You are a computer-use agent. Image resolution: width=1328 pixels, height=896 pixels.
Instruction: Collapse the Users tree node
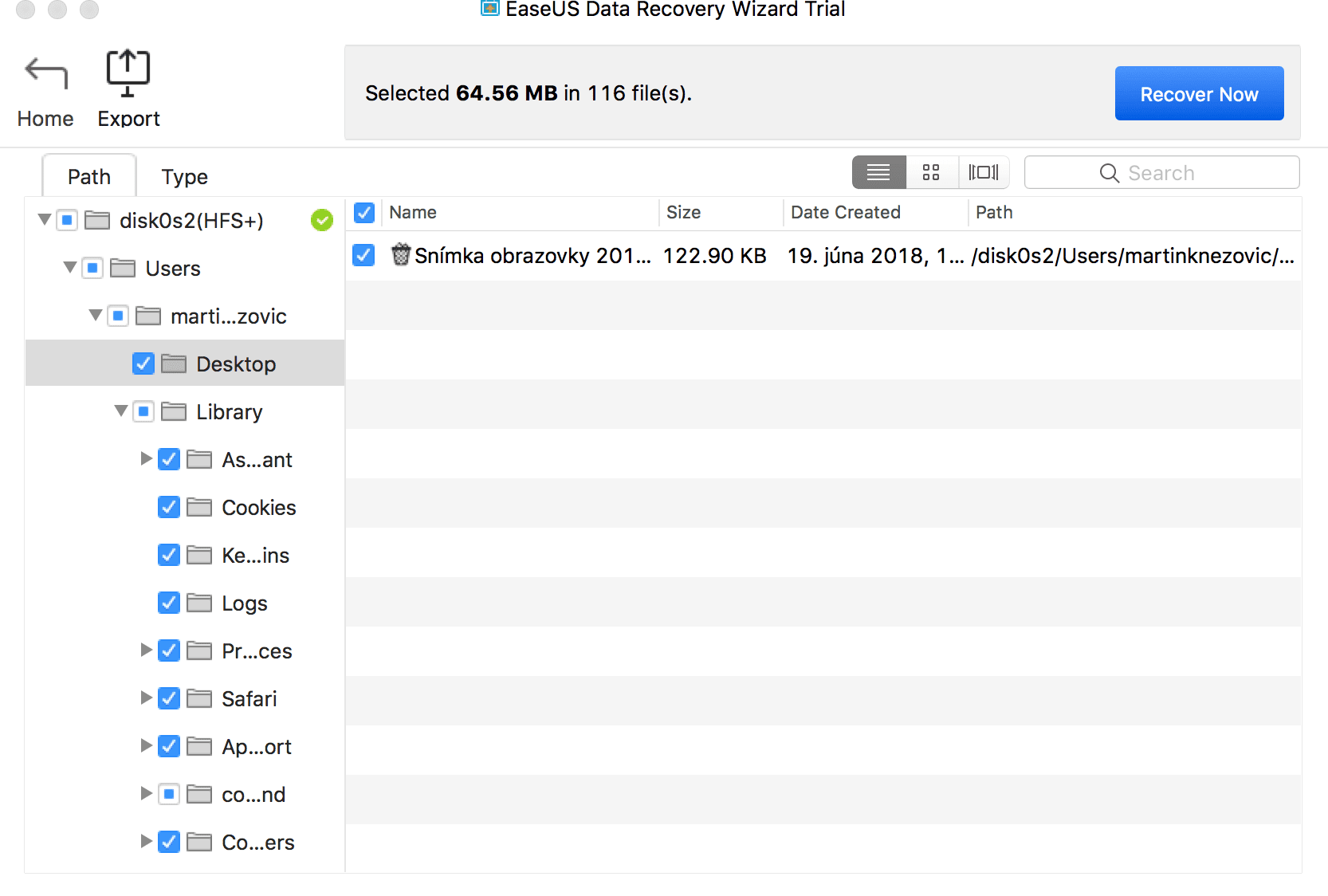point(70,267)
